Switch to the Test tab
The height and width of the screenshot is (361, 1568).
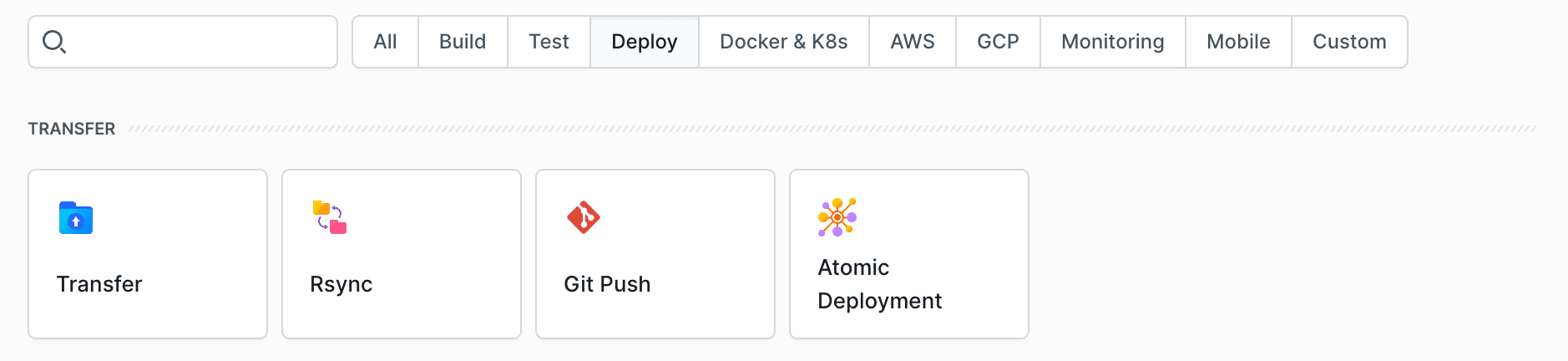click(x=549, y=42)
